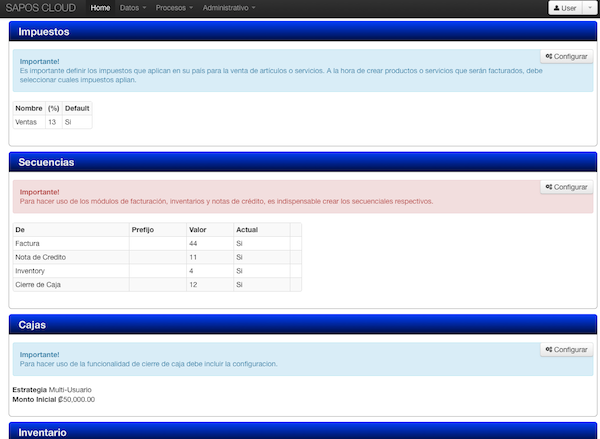Click the Prefijo column header
This screenshot has height=439, width=600.
click(143, 229)
